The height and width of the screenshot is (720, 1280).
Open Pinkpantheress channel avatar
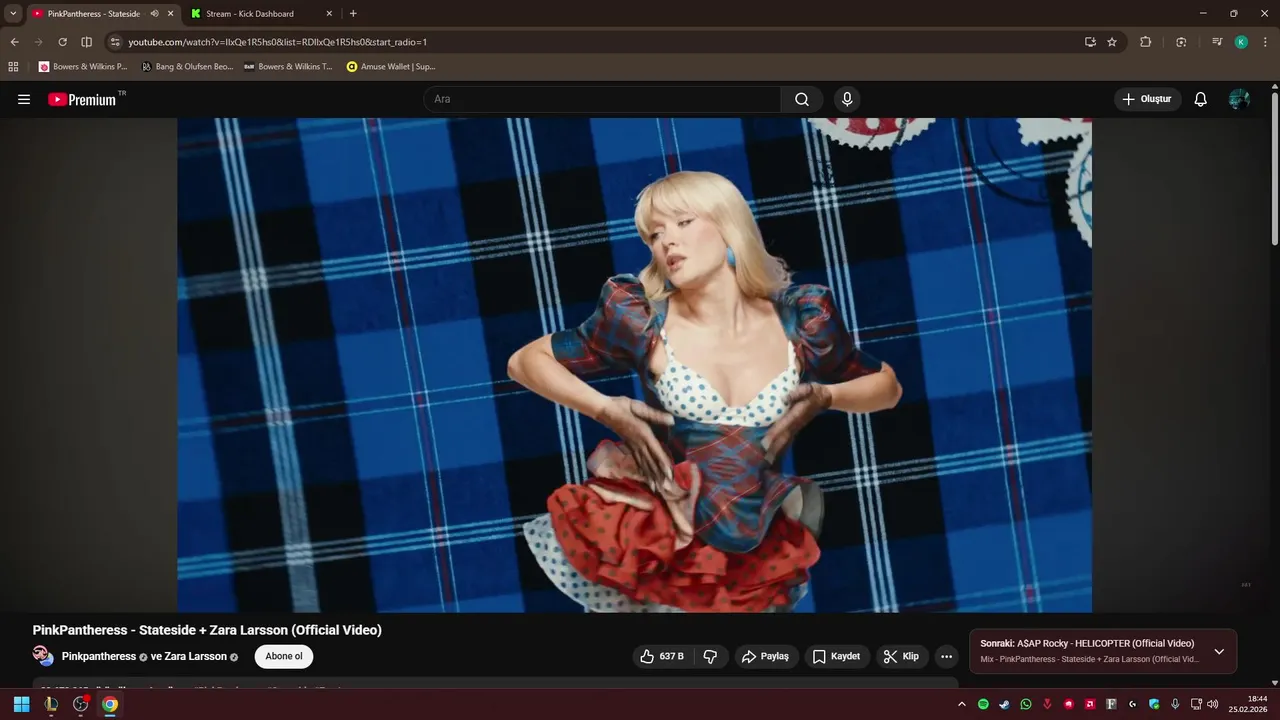pos(43,656)
